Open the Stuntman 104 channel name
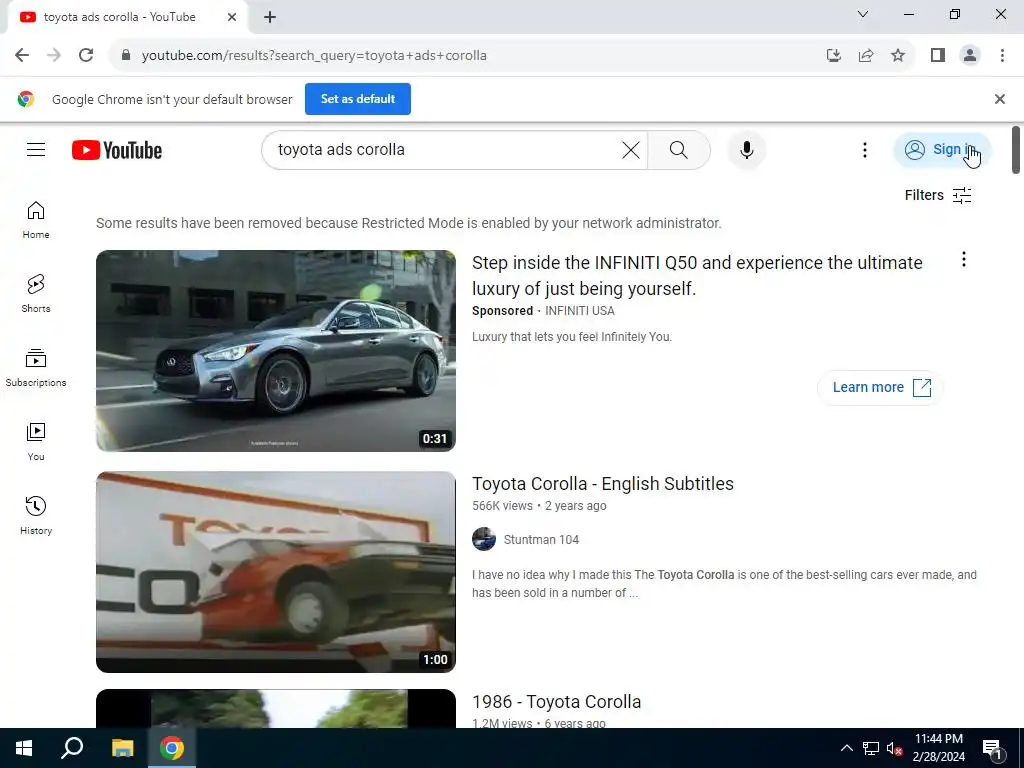This screenshot has width=1024, height=768. pyautogui.click(x=541, y=539)
